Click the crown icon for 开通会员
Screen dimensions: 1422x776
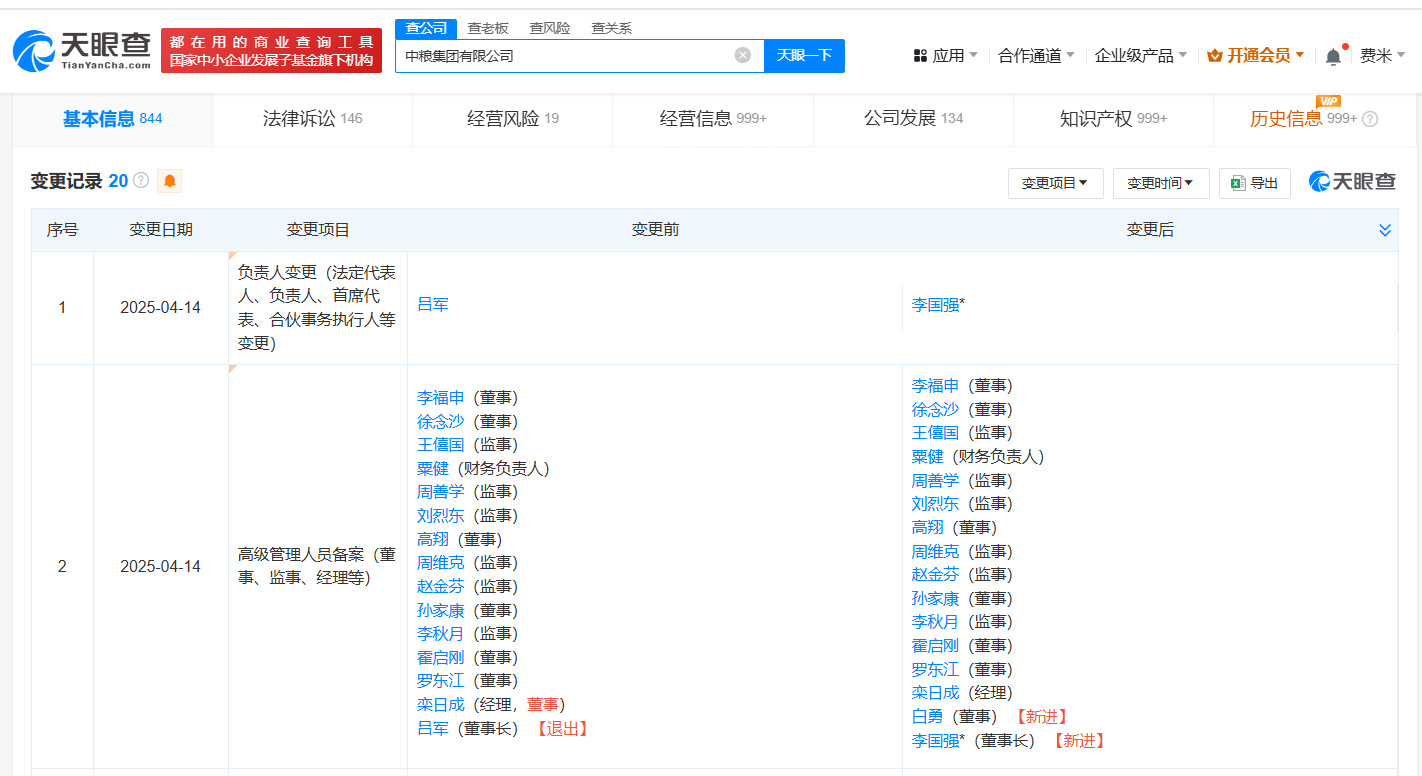1215,56
